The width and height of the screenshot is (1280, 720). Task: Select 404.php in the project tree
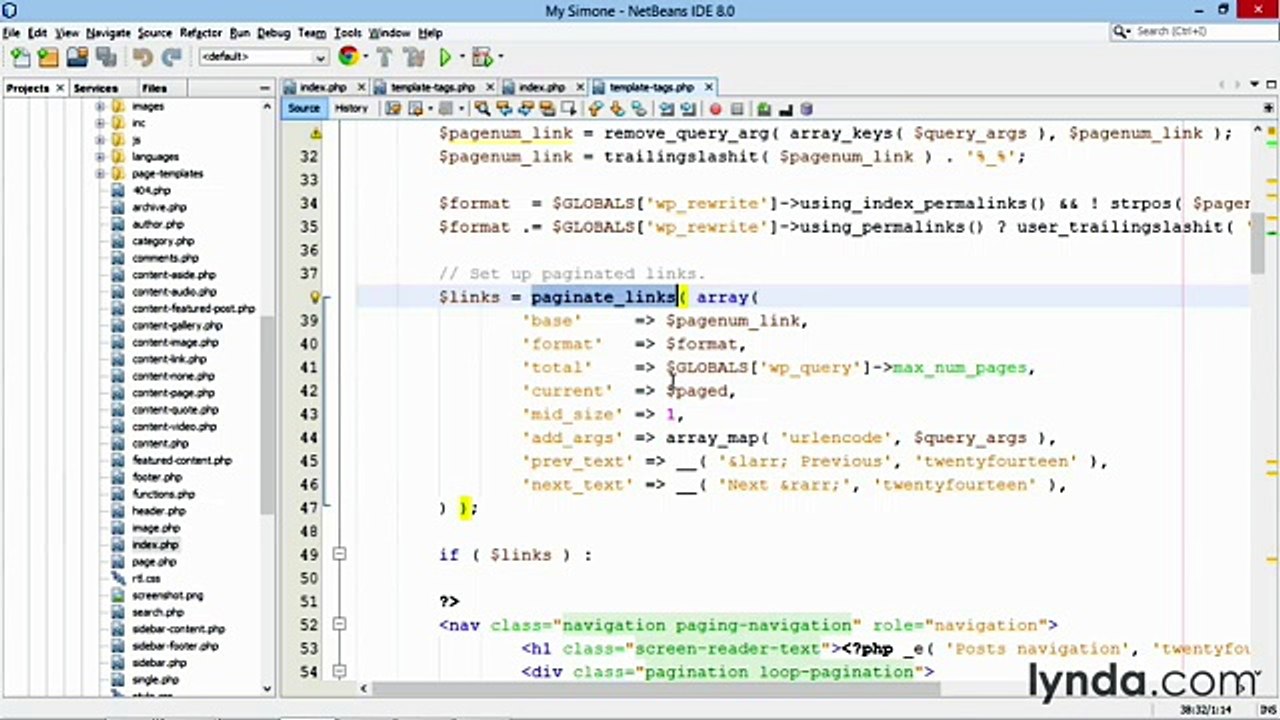[151, 190]
